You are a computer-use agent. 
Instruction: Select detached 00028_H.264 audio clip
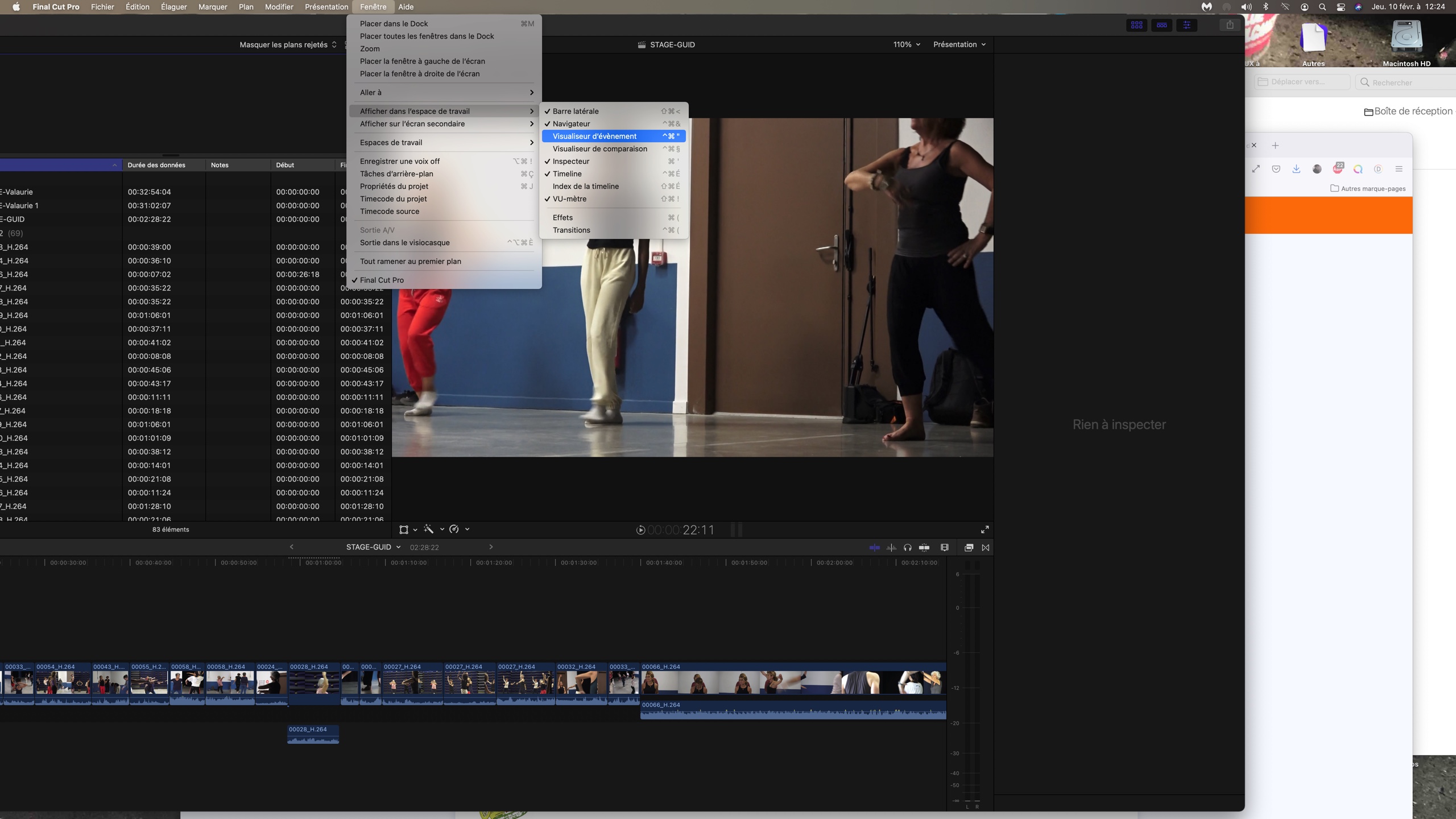pyautogui.click(x=313, y=734)
